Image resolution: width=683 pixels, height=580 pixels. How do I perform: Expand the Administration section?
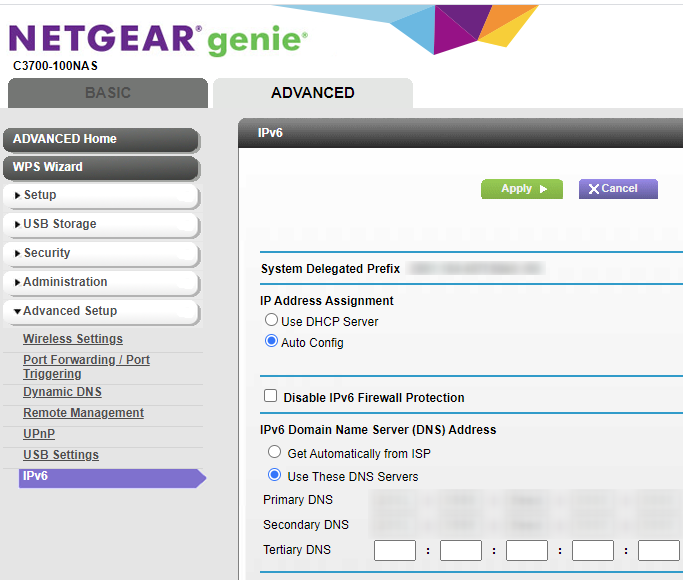(x=100, y=282)
